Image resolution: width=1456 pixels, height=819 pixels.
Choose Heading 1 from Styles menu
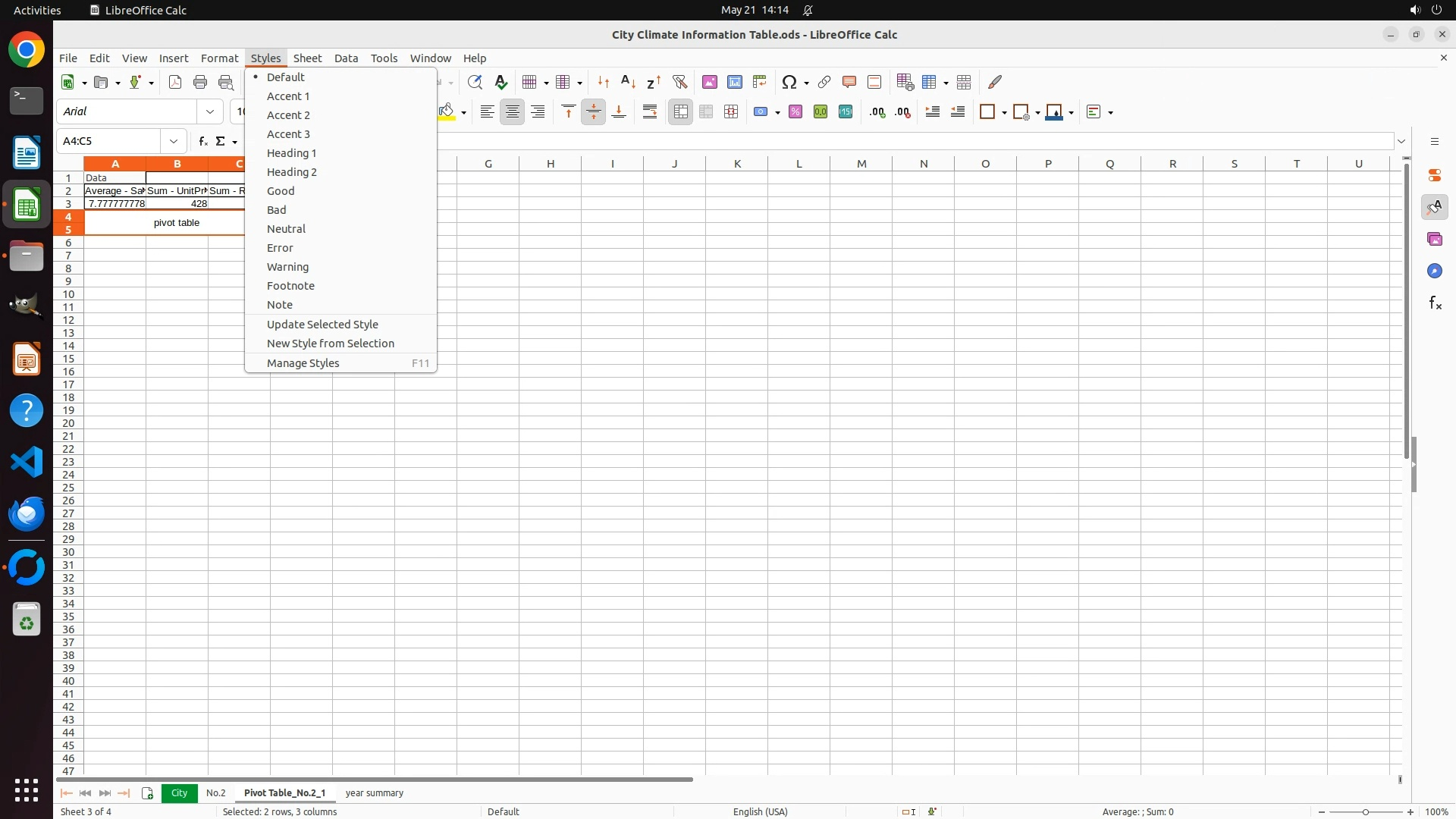click(291, 153)
